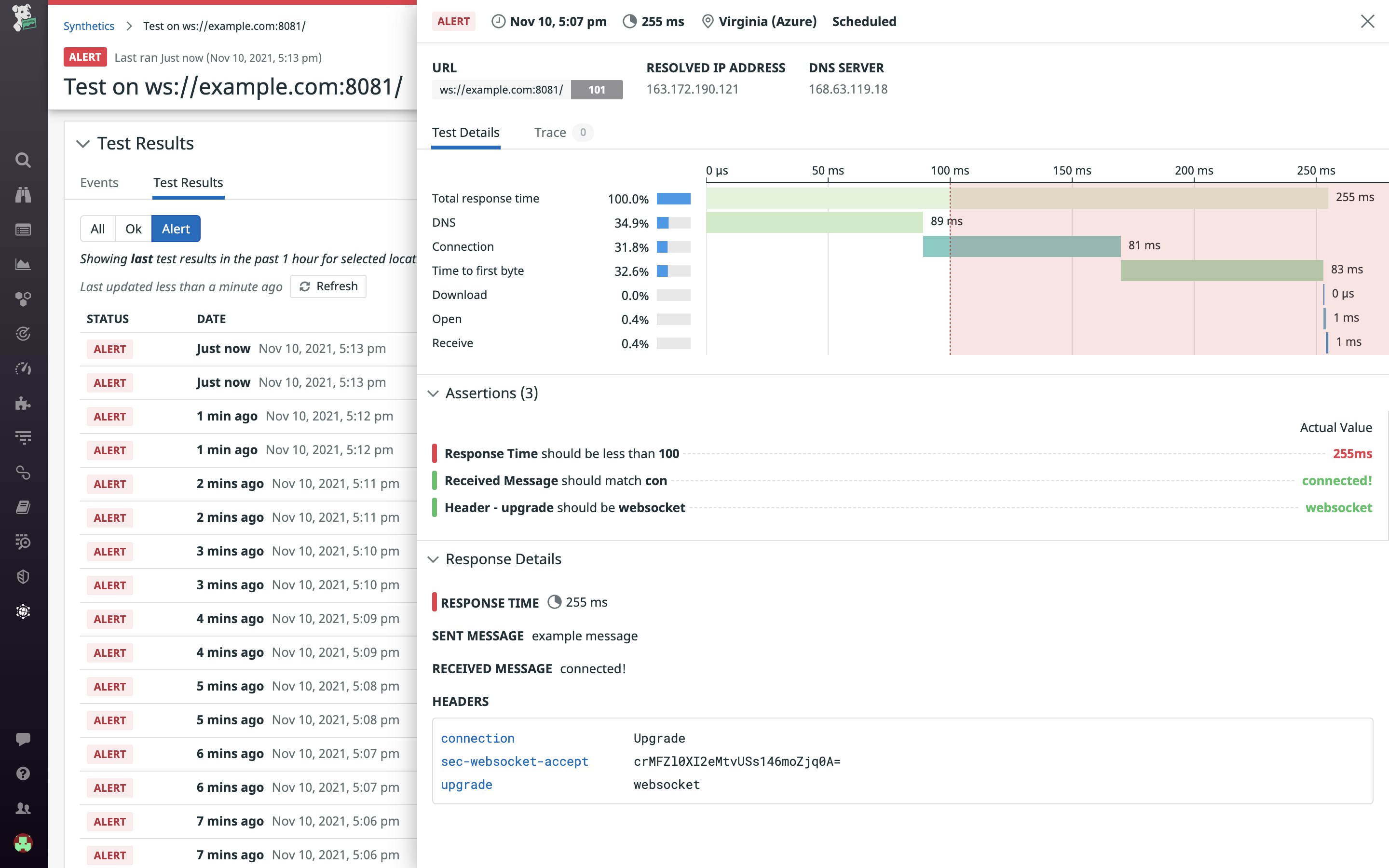Select the Infrastructure hexagons icon
The width and height of the screenshot is (1389, 868).
[23, 298]
